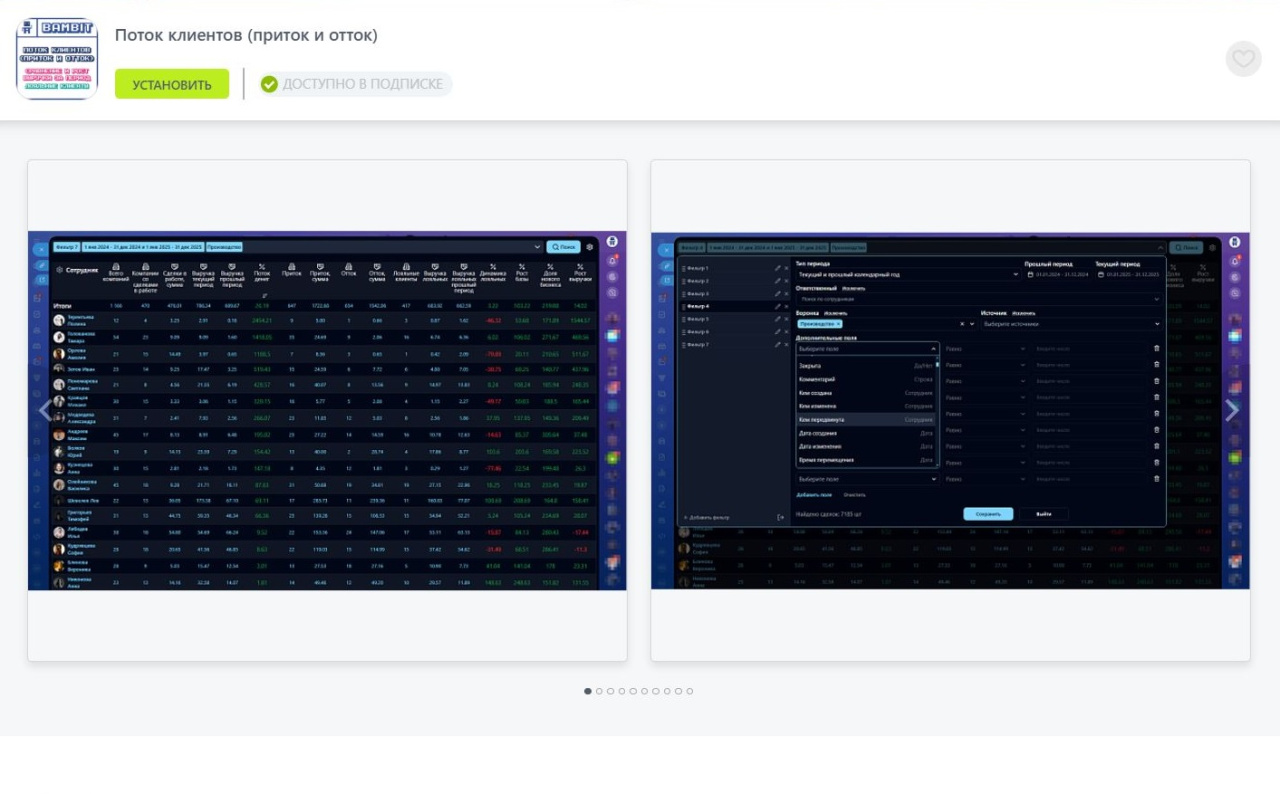Add app to favorites with heart icon
Screen dimensions: 1280x794
(1243, 59)
